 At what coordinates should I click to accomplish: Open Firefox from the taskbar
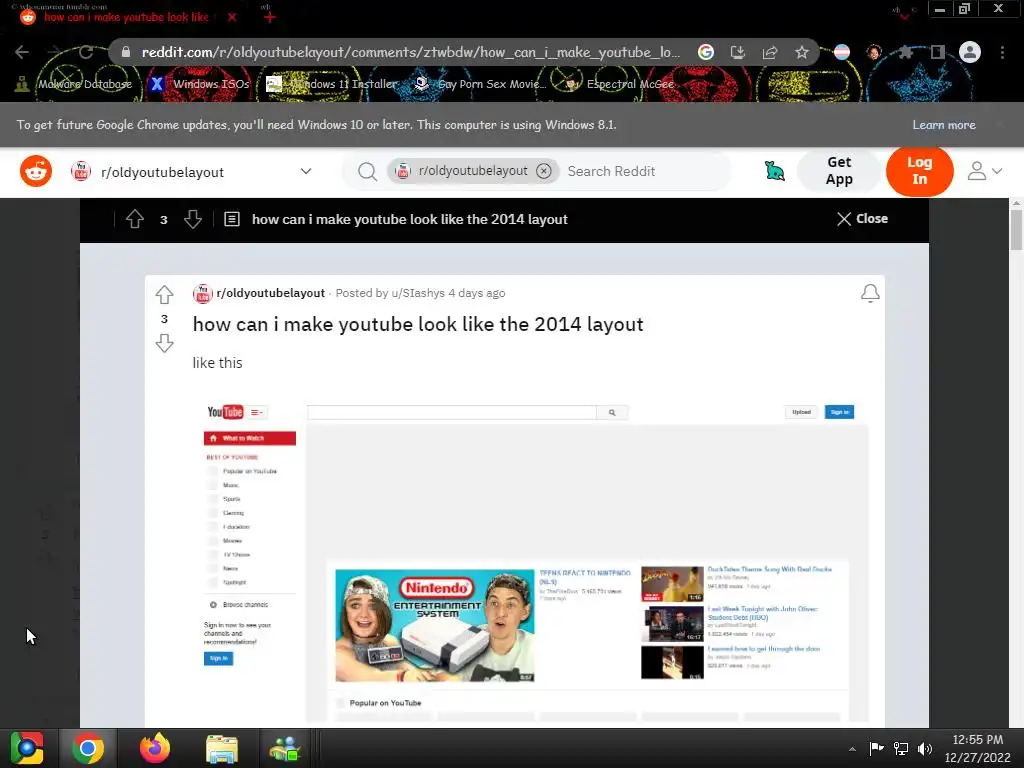click(x=155, y=748)
